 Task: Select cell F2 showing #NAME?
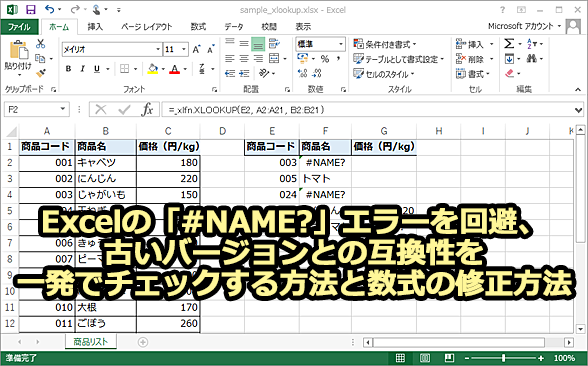click(x=325, y=163)
